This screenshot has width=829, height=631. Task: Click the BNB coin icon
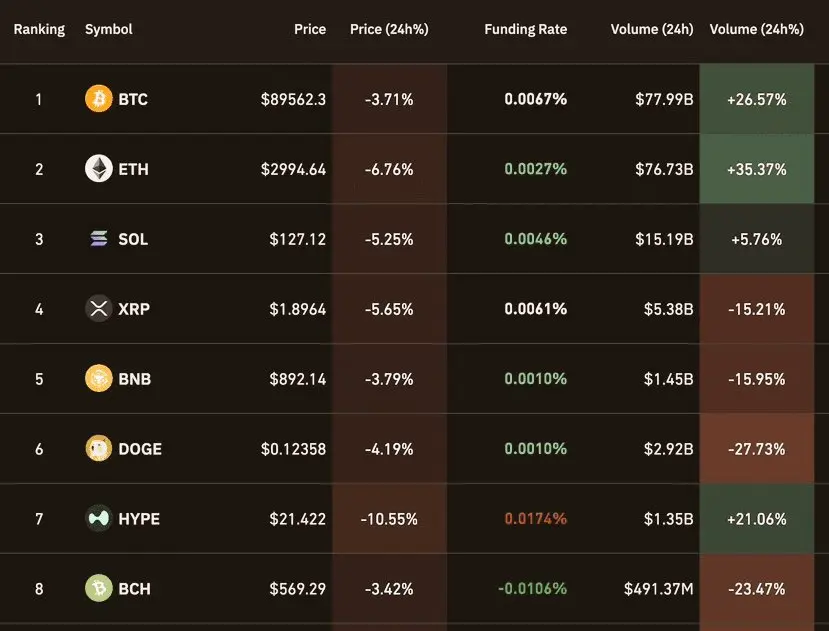pyautogui.click(x=98, y=379)
